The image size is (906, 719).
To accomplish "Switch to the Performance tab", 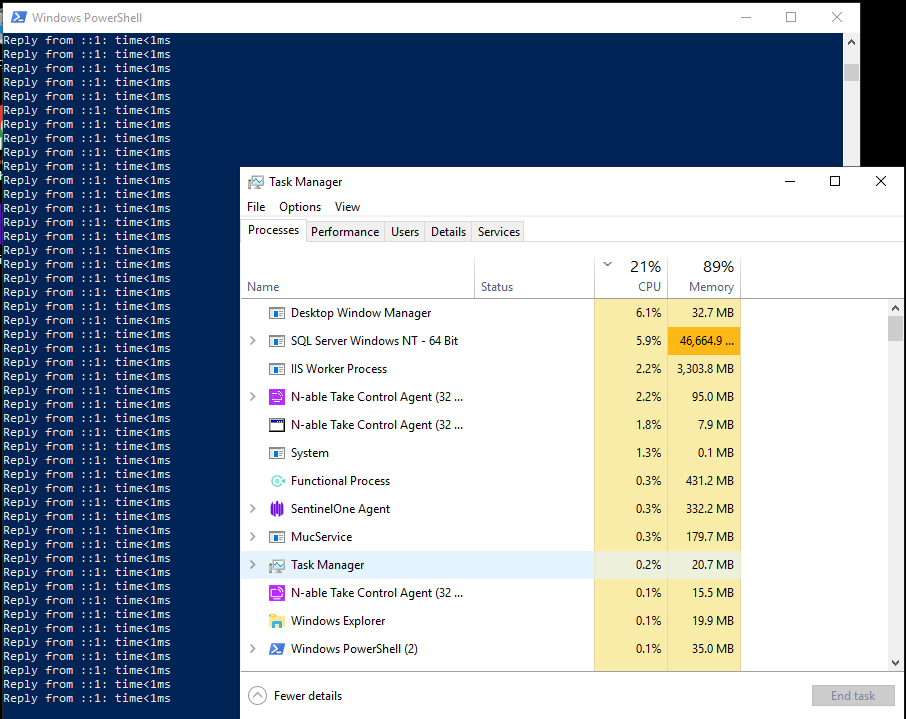I will [x=345, y=232].
